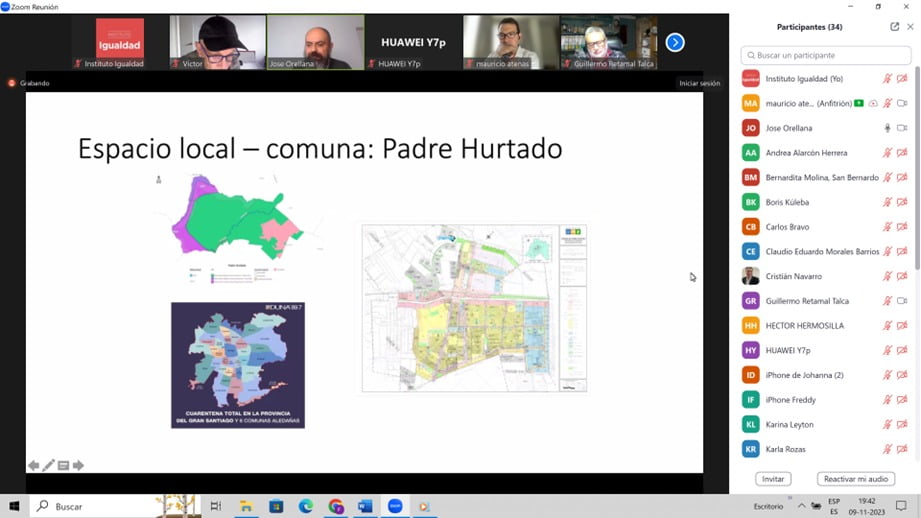
Task: Advance to next slide arrow
Action: point(78,466)
